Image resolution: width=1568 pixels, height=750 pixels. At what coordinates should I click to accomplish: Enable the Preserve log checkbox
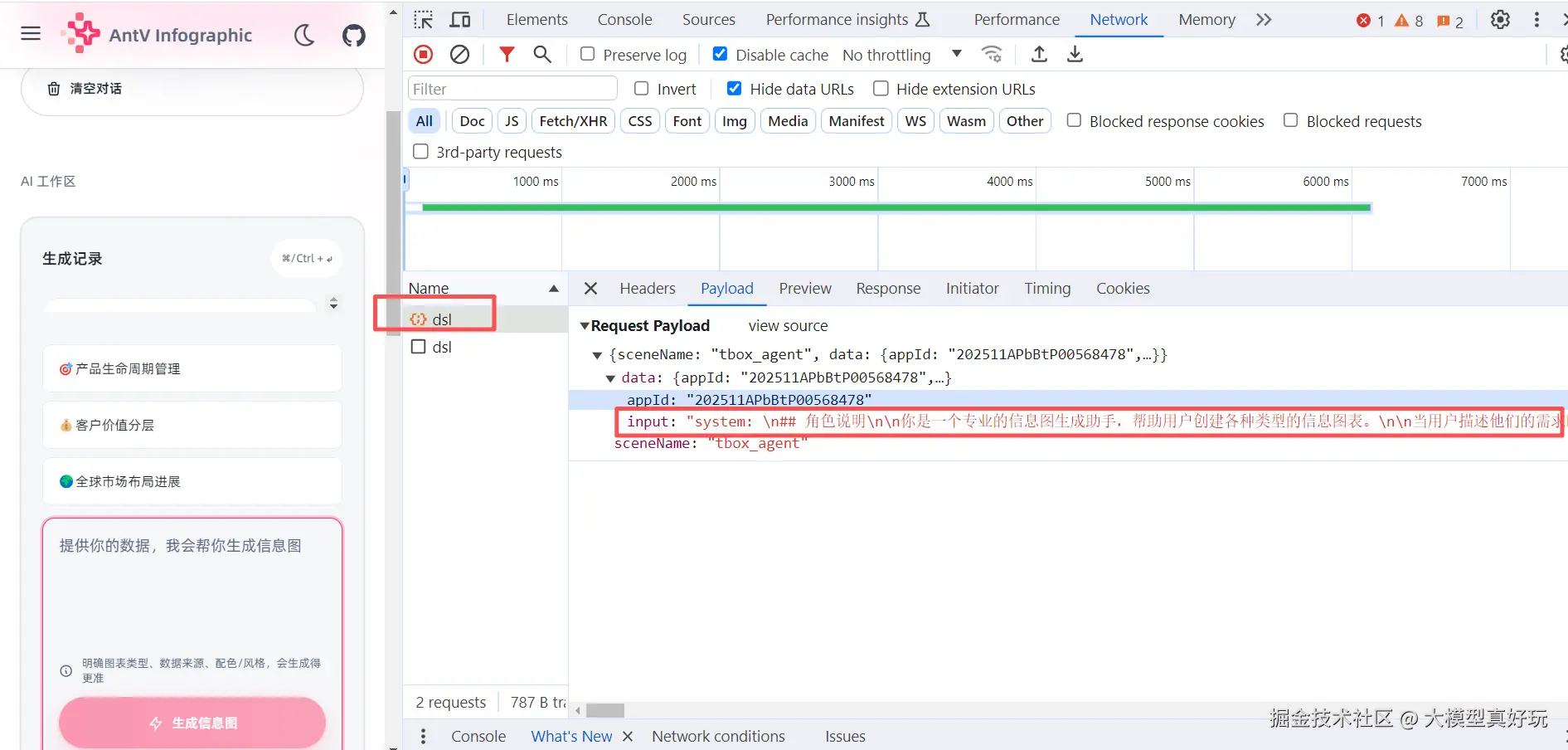[x=588, y=55]
